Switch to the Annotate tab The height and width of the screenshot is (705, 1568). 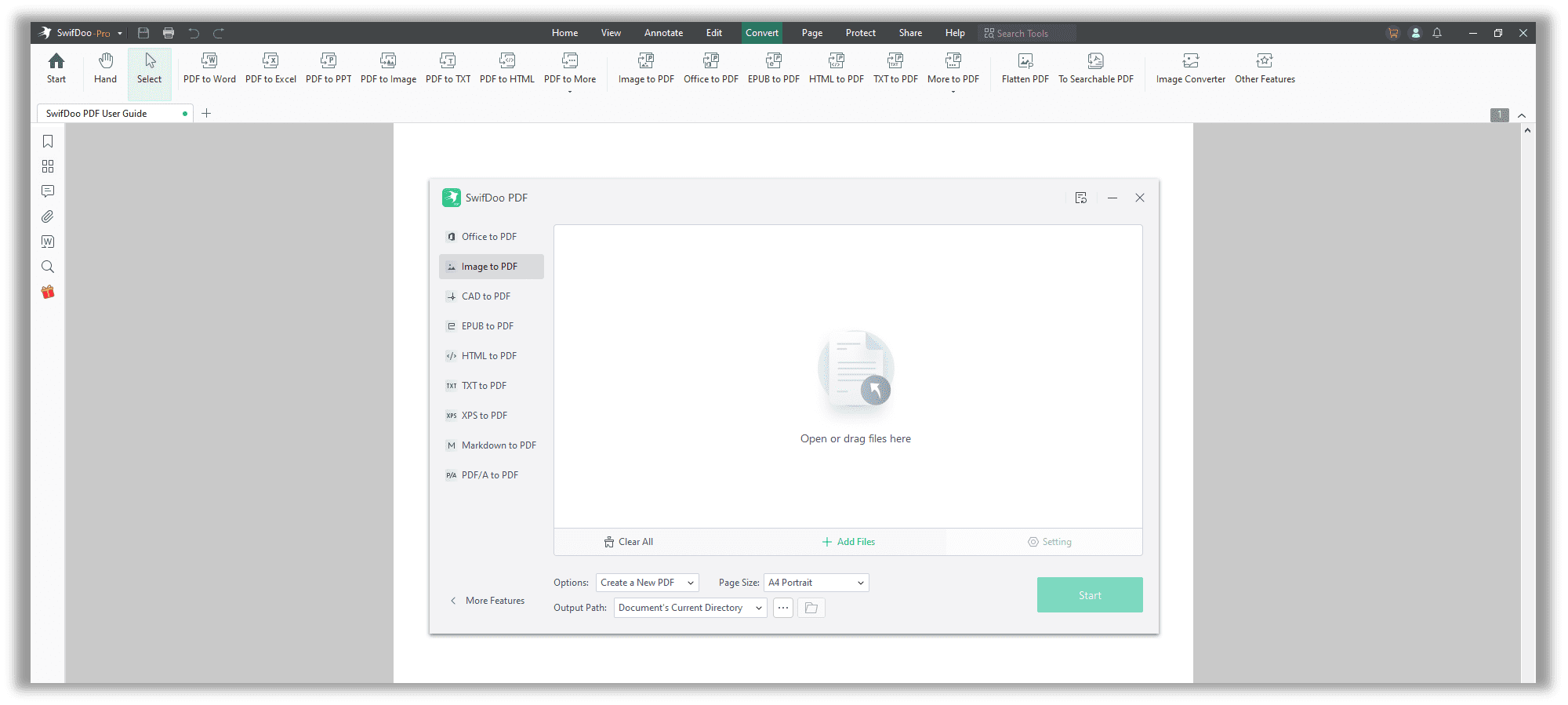pos(663,33)
